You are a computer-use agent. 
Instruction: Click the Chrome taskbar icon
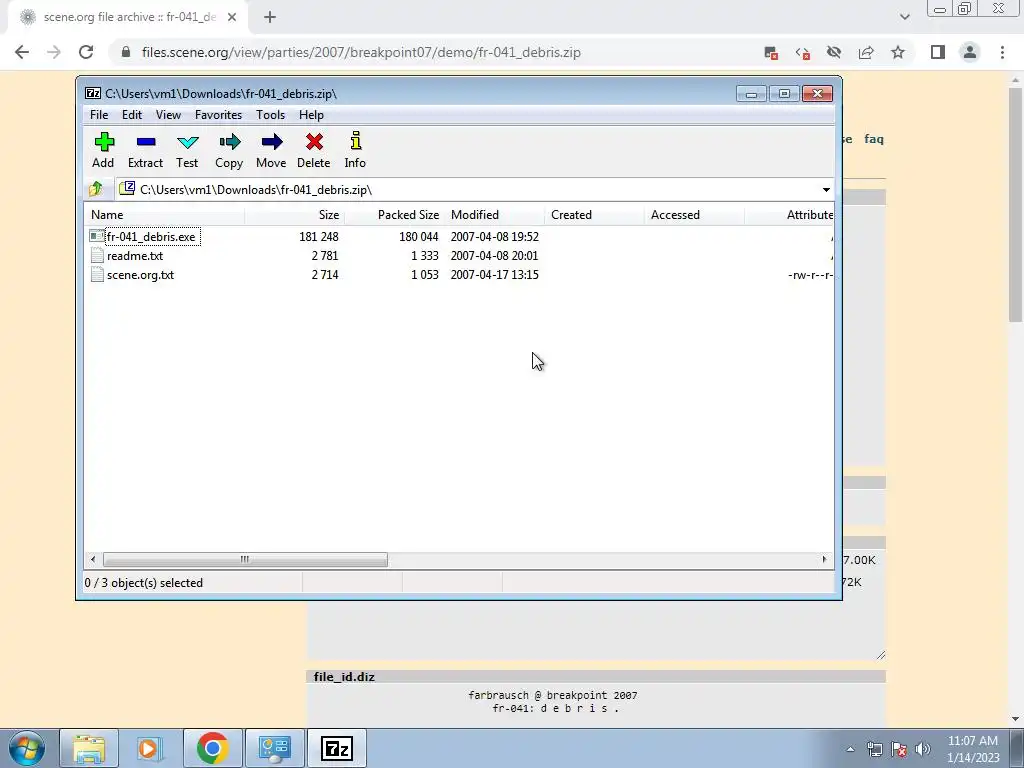(212, 748)
